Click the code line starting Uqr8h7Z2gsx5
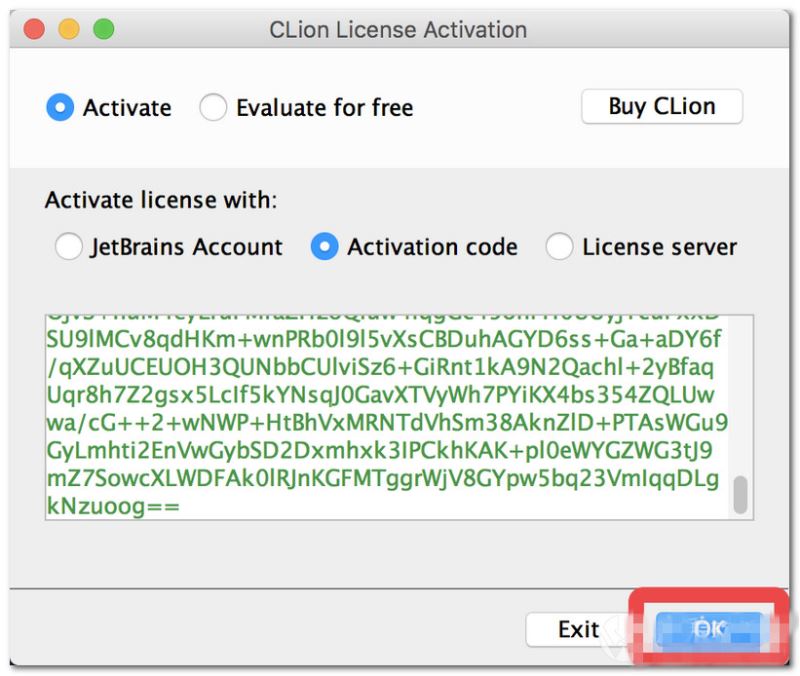This screenshot has width=800, height=676. point(381,395)
